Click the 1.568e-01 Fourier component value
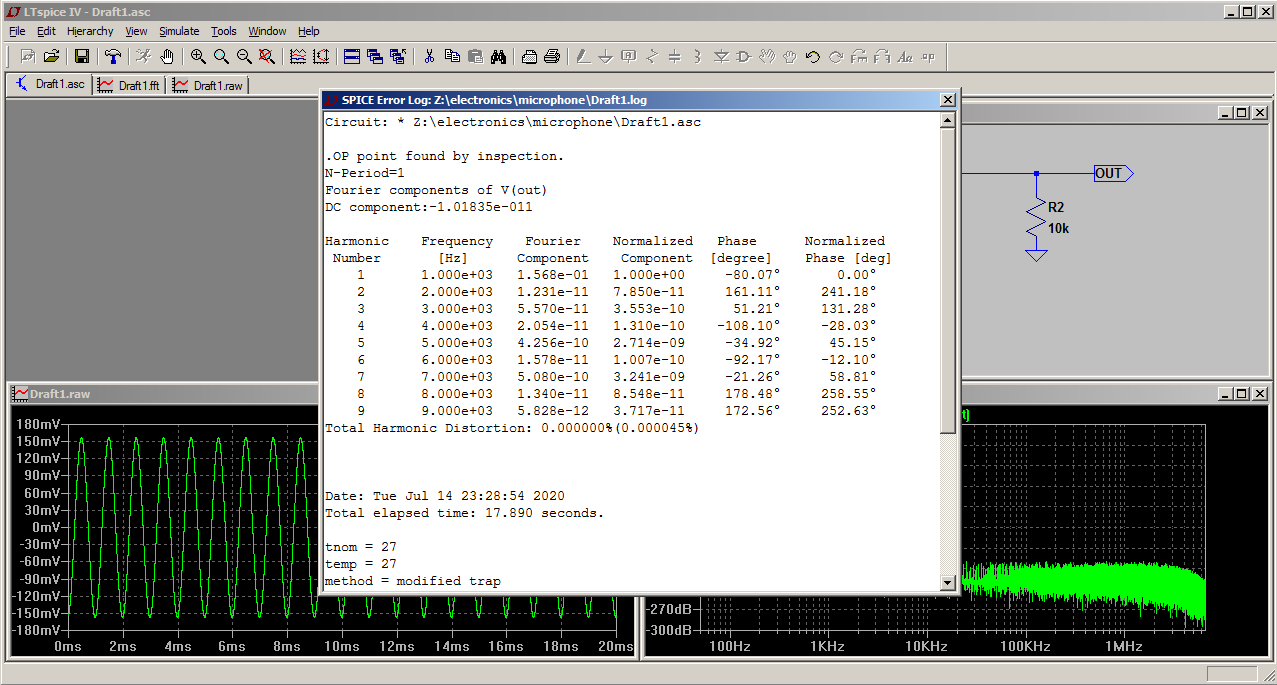 [553, 275]
